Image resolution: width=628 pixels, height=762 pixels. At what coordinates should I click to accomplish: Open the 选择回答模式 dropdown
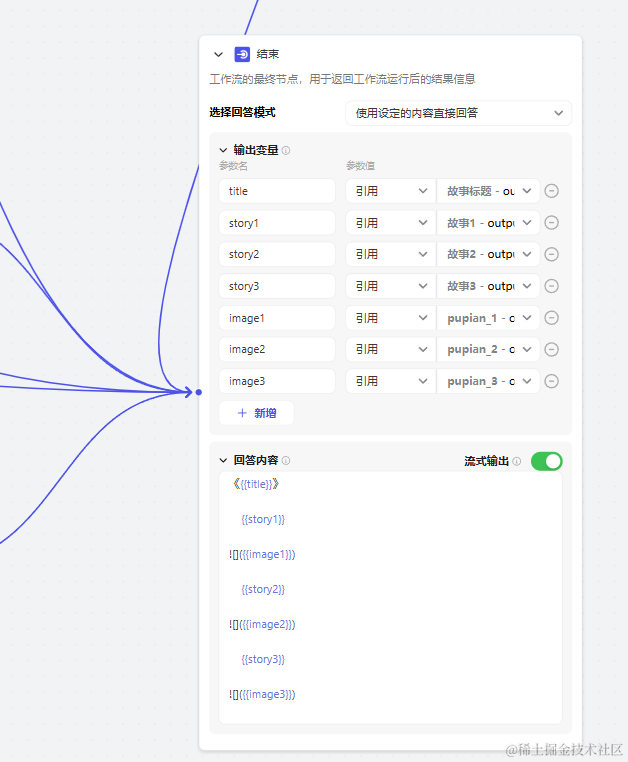coord(458,113)
